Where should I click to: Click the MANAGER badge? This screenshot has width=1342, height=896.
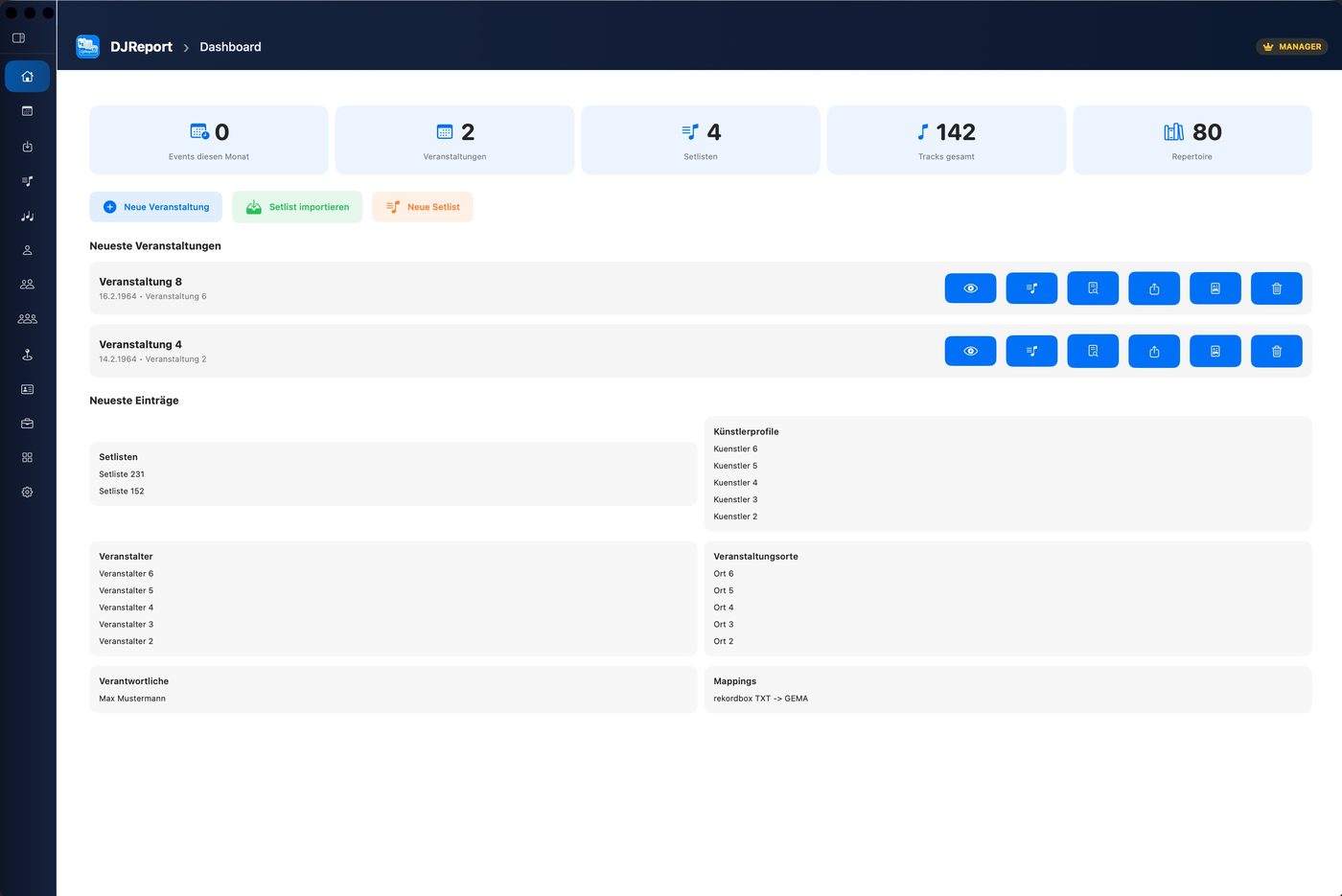pos(1291,46)
